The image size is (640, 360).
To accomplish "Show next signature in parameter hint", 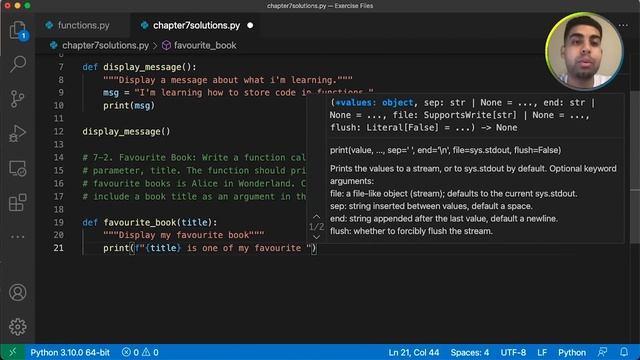I will [x=316, y=237].
